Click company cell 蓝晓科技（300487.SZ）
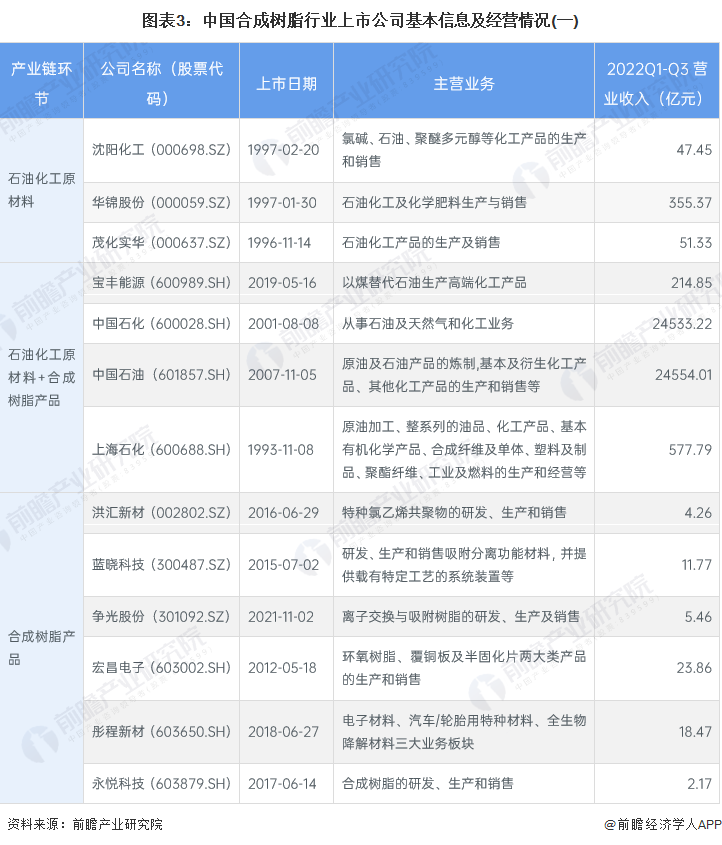The image size is (722, 845). 161,565
